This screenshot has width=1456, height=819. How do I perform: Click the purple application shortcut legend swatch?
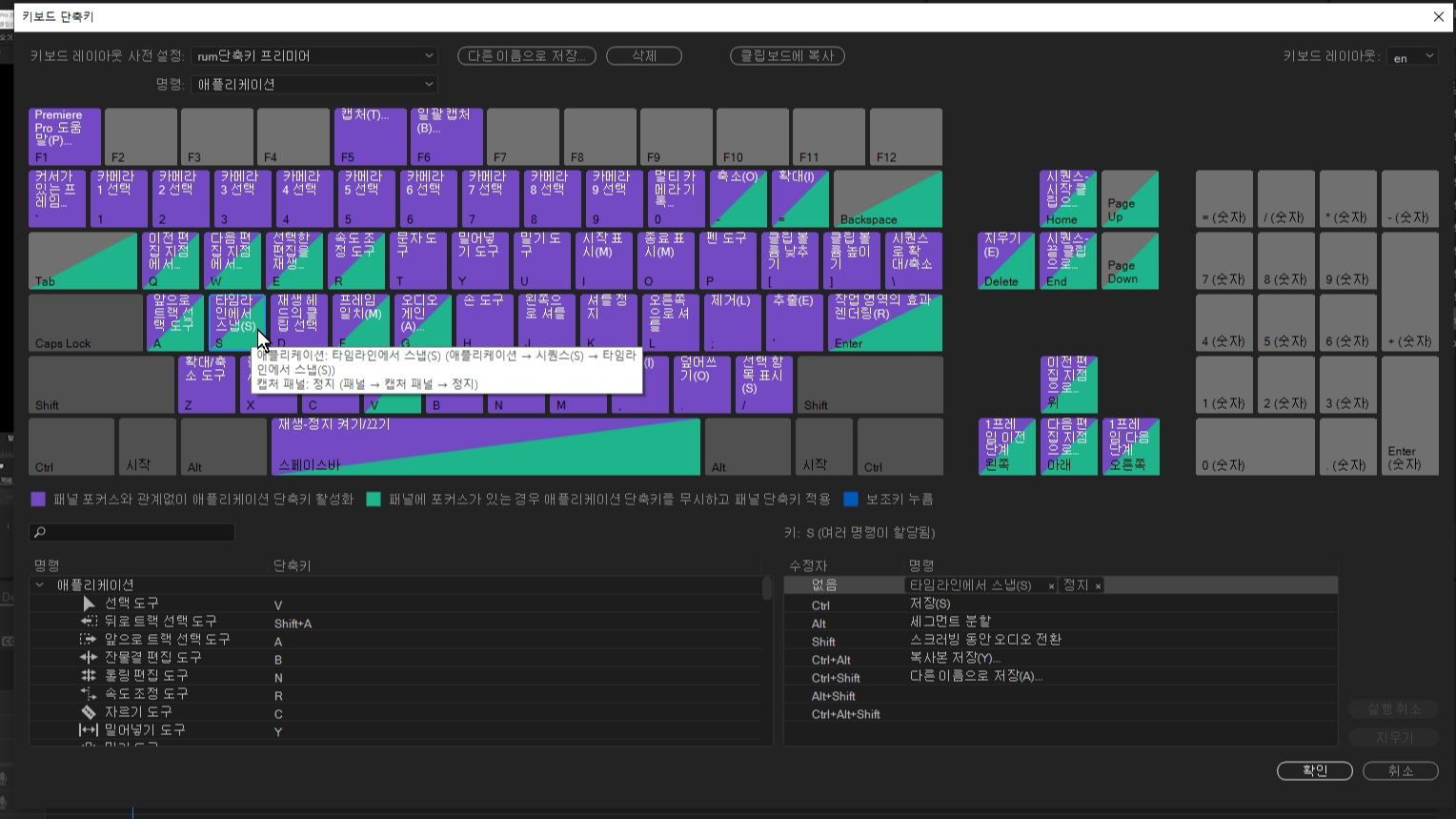coord(38,499)
